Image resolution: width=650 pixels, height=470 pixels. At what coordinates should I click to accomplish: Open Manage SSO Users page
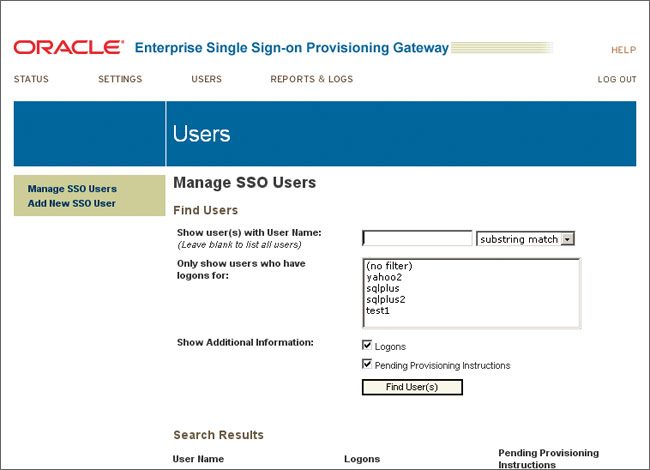point(72,189)
